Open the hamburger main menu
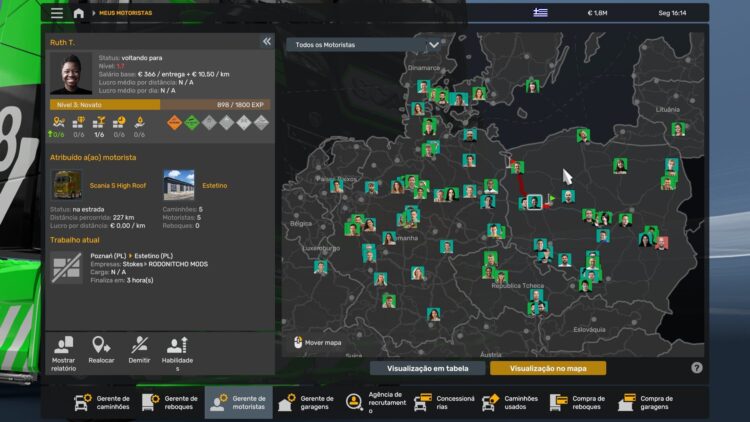Screen dimensions: 750x422 (x=57, y=13)
